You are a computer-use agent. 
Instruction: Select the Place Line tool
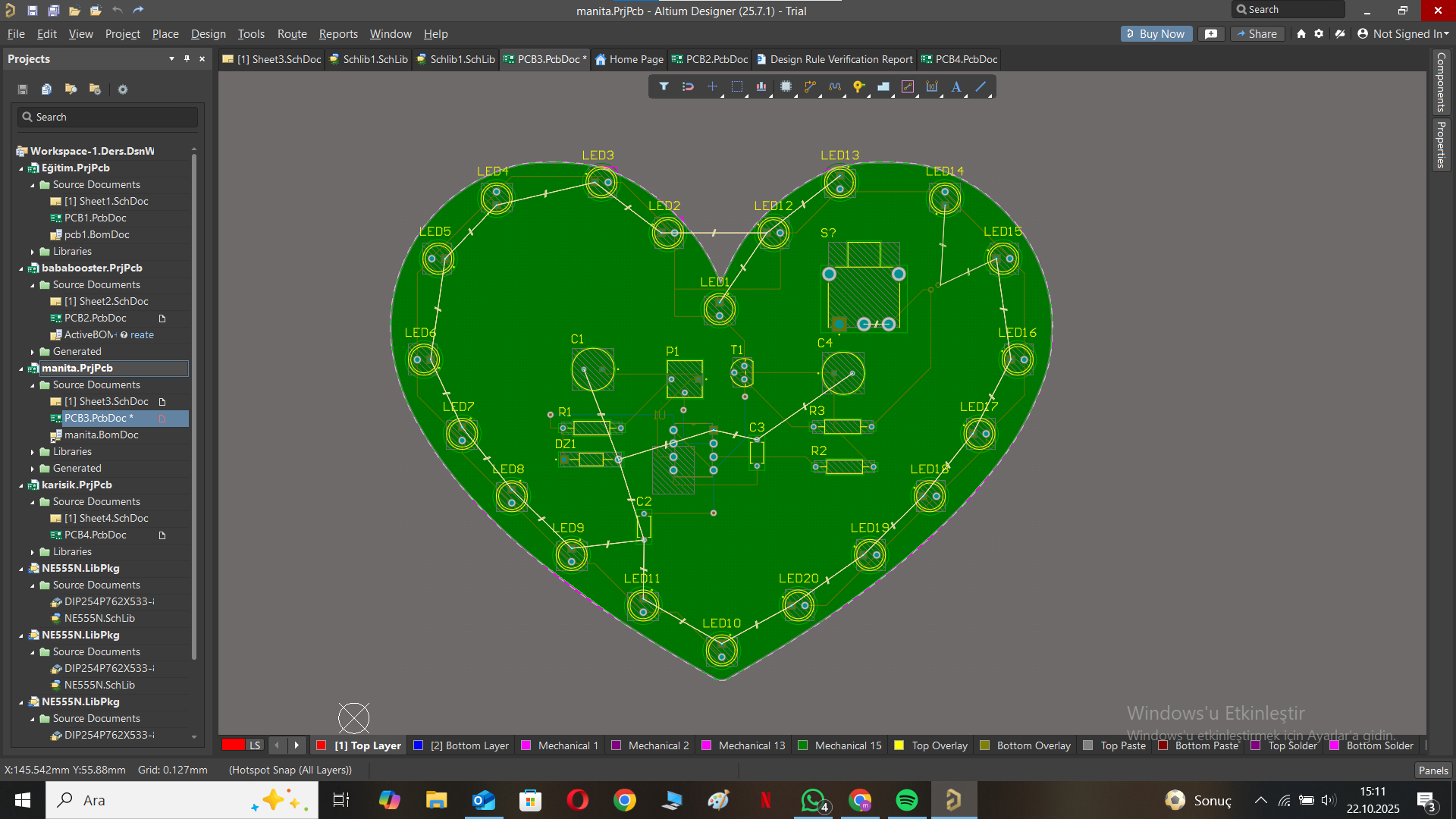981,87
